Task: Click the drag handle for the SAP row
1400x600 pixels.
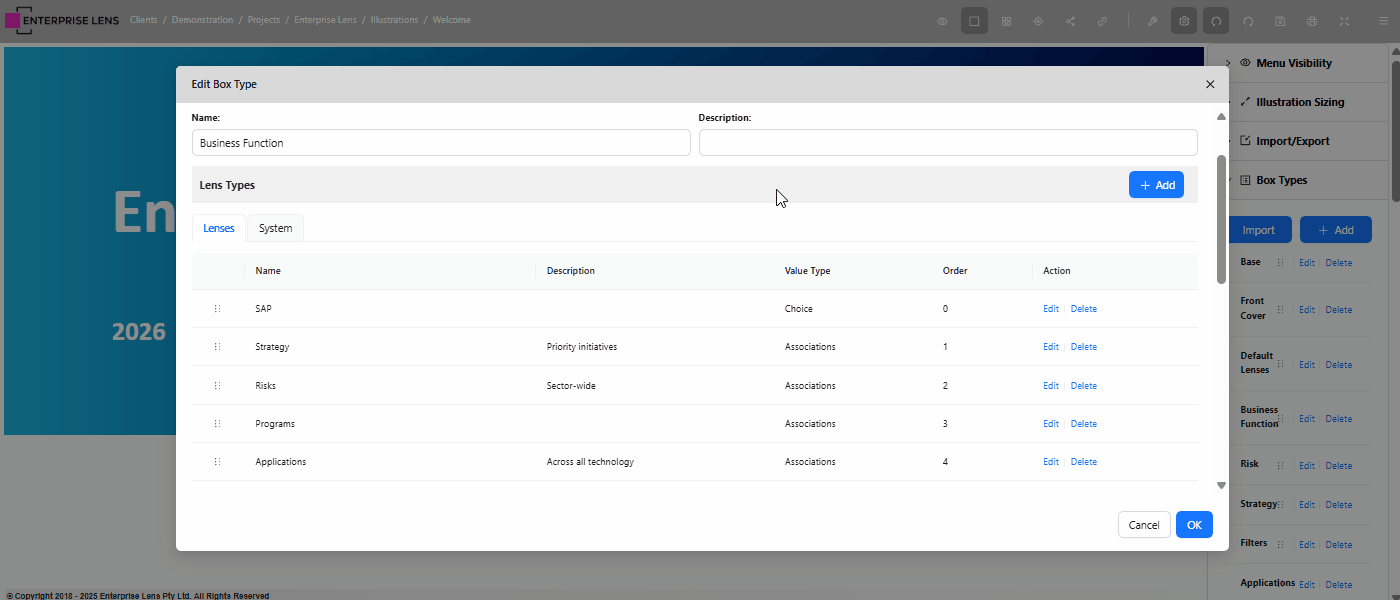Action: (217, 309)
